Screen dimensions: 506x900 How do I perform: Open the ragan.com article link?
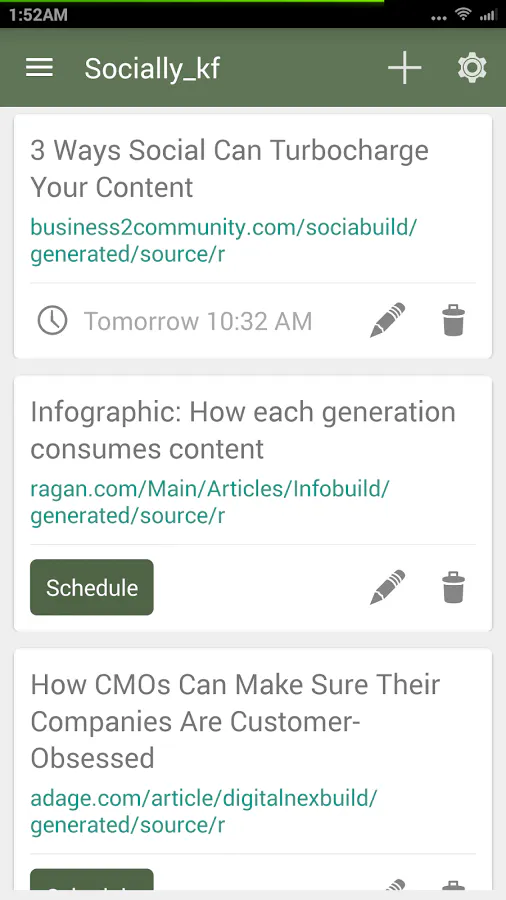tap(210, 502)
